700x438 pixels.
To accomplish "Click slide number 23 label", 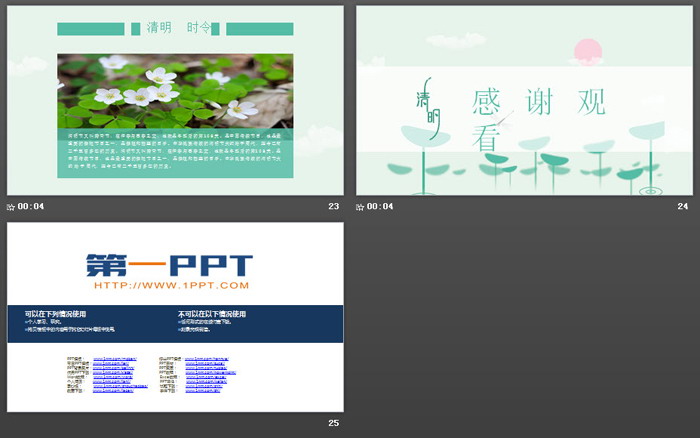I will tap(333, 206).
